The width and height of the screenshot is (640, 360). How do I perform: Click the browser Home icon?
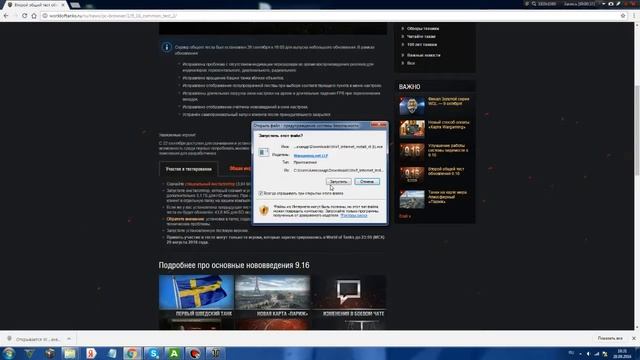[34, 16]
